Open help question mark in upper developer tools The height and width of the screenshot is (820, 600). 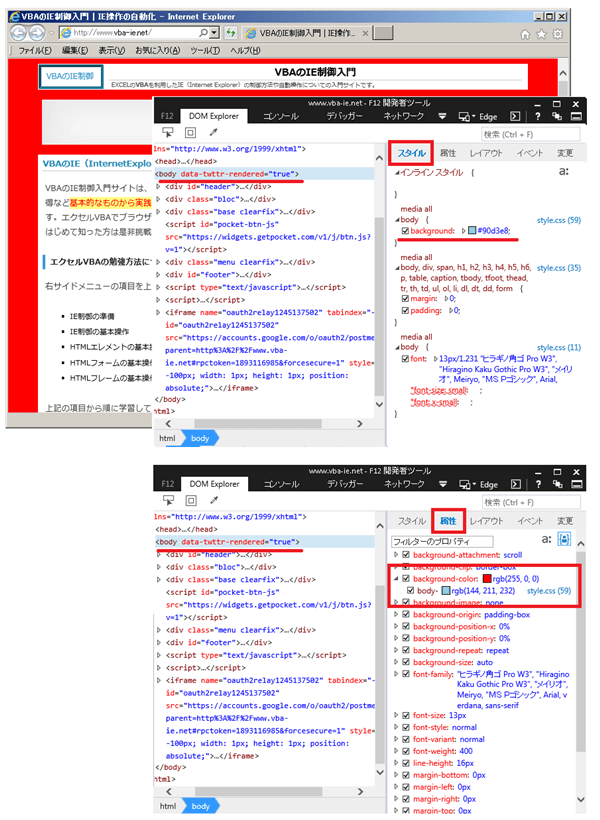(x=538, y=116)
